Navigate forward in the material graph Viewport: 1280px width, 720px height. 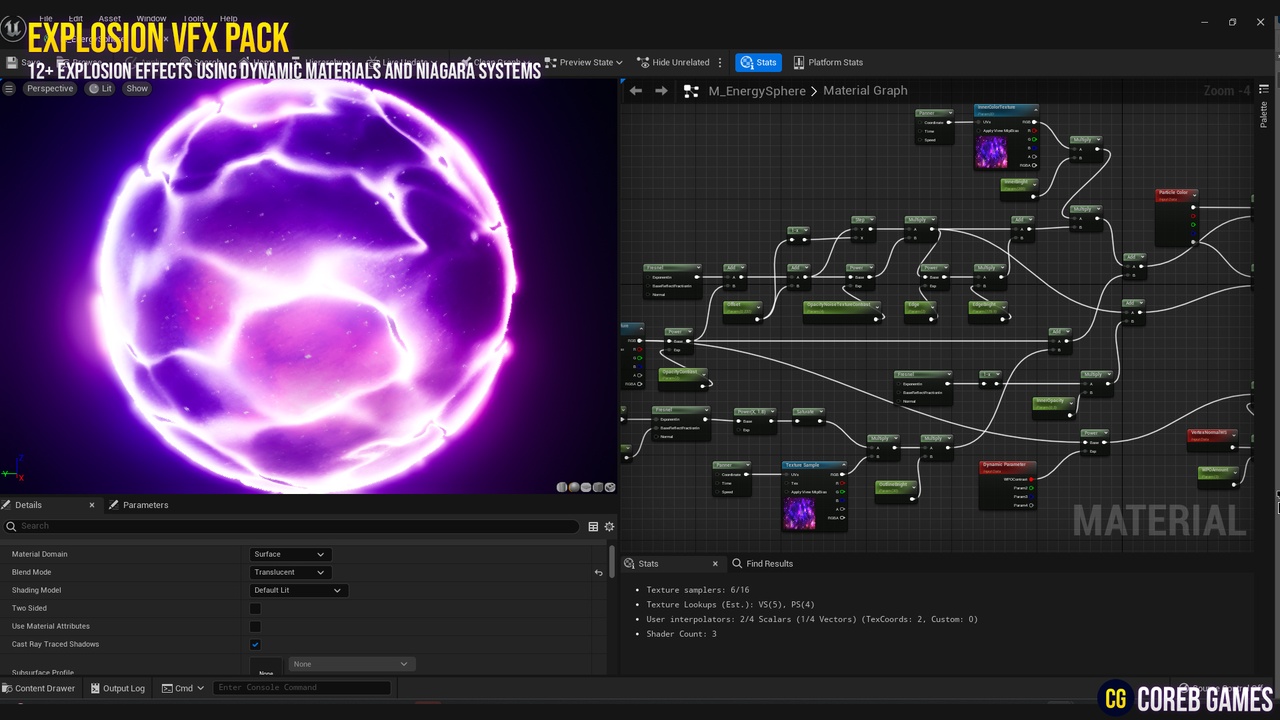pos(661,90)
